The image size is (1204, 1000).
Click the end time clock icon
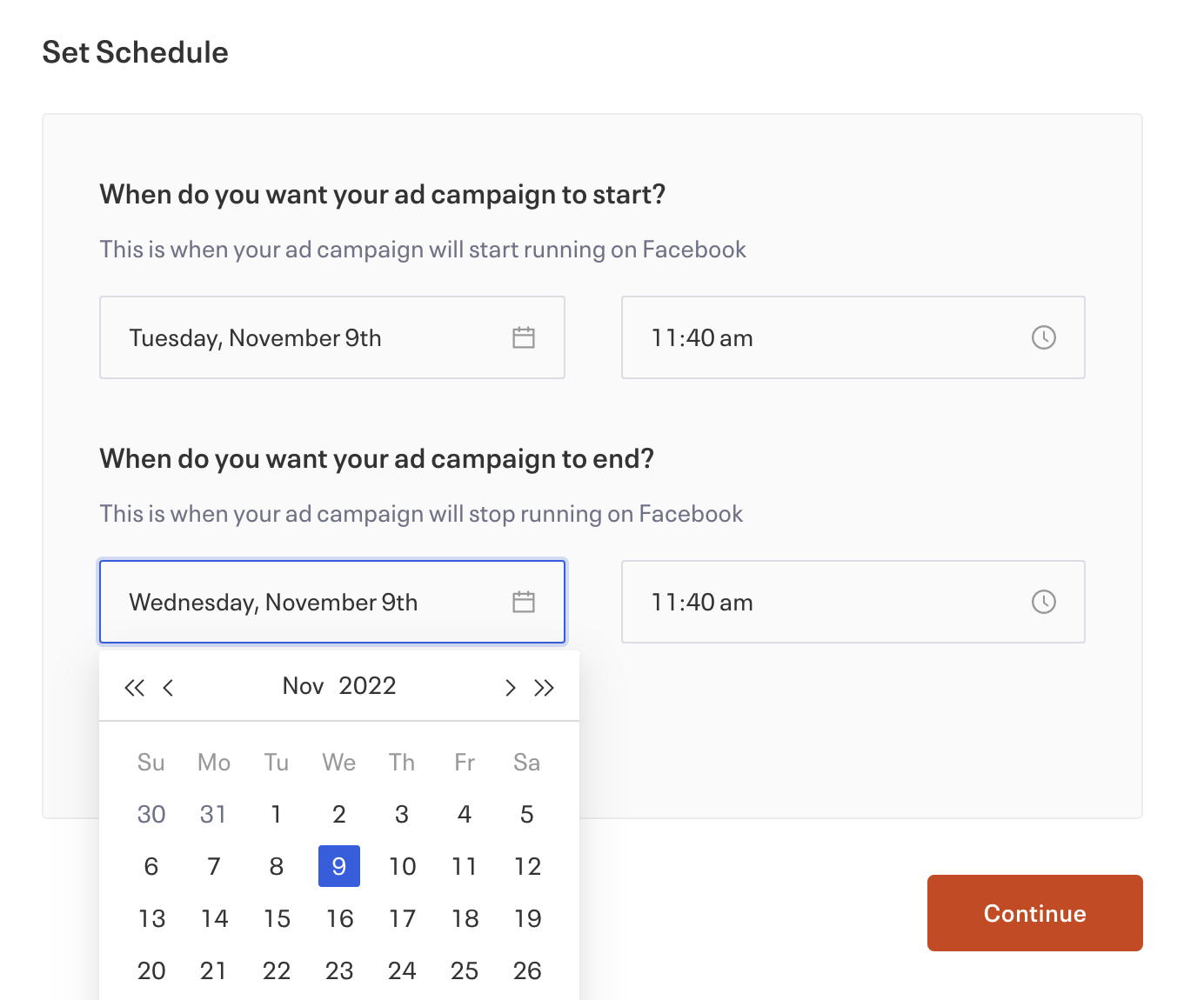tap(1043, 602)
